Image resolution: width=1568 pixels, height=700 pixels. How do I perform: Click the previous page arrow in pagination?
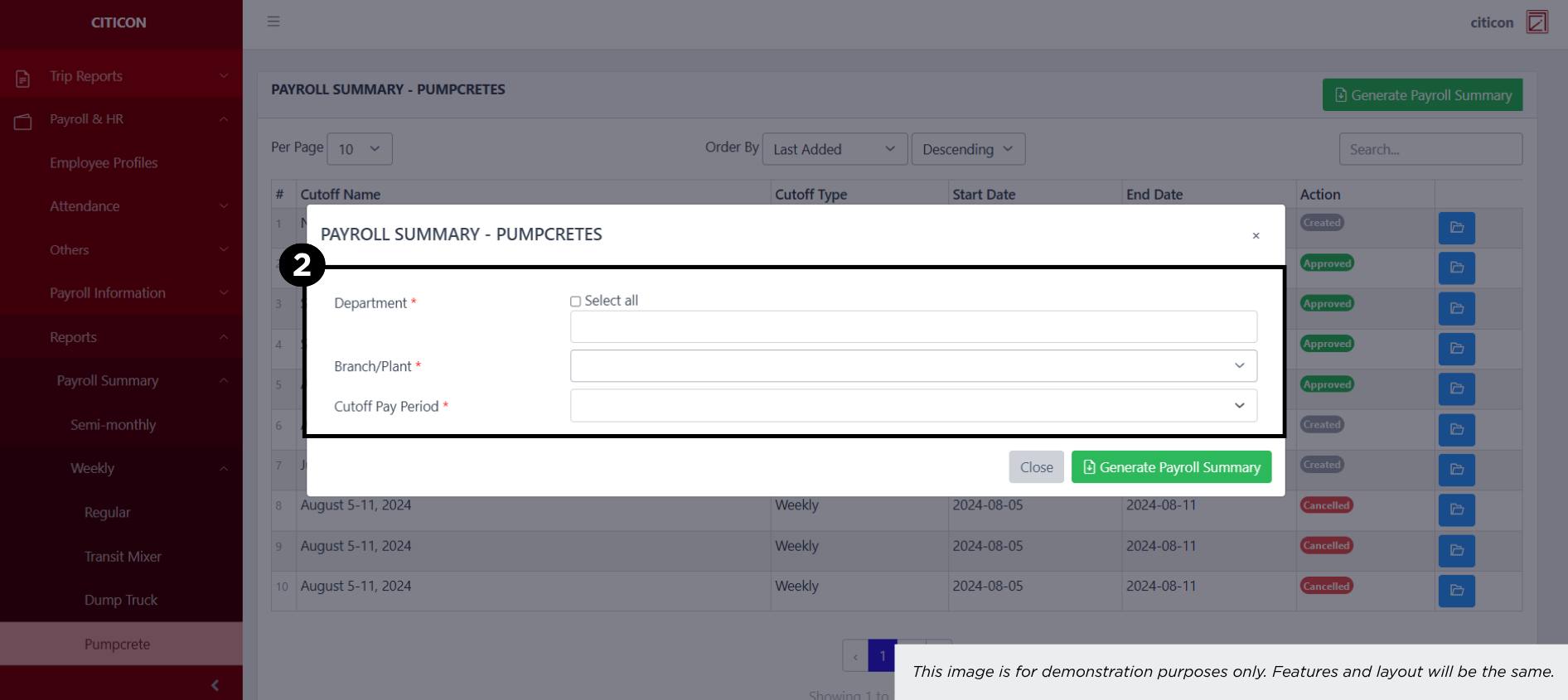pos(855,656)
